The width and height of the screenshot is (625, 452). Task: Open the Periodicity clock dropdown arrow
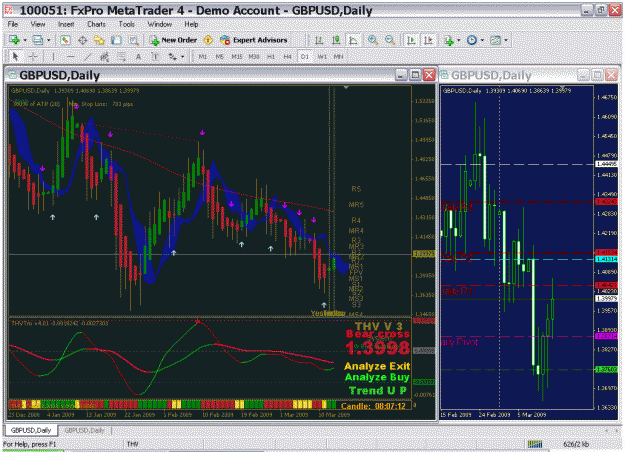(x=482, y=40)
